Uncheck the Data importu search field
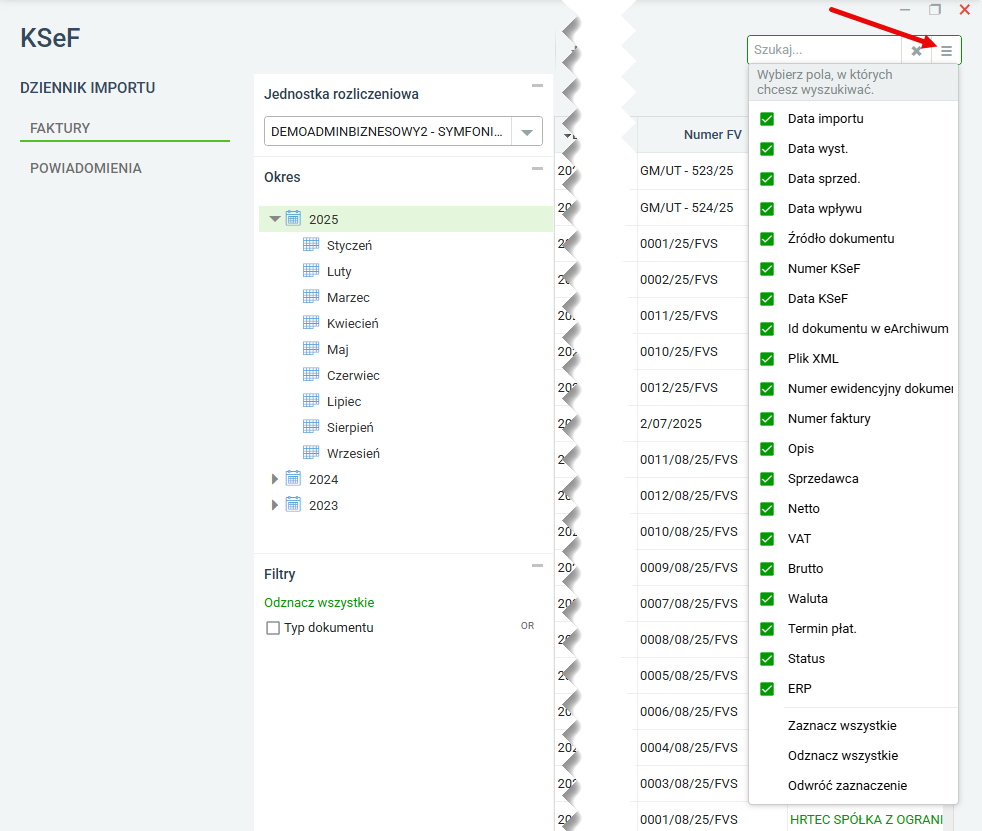The width and height of the screenshot is (982, 831). (x=767, y=119)
